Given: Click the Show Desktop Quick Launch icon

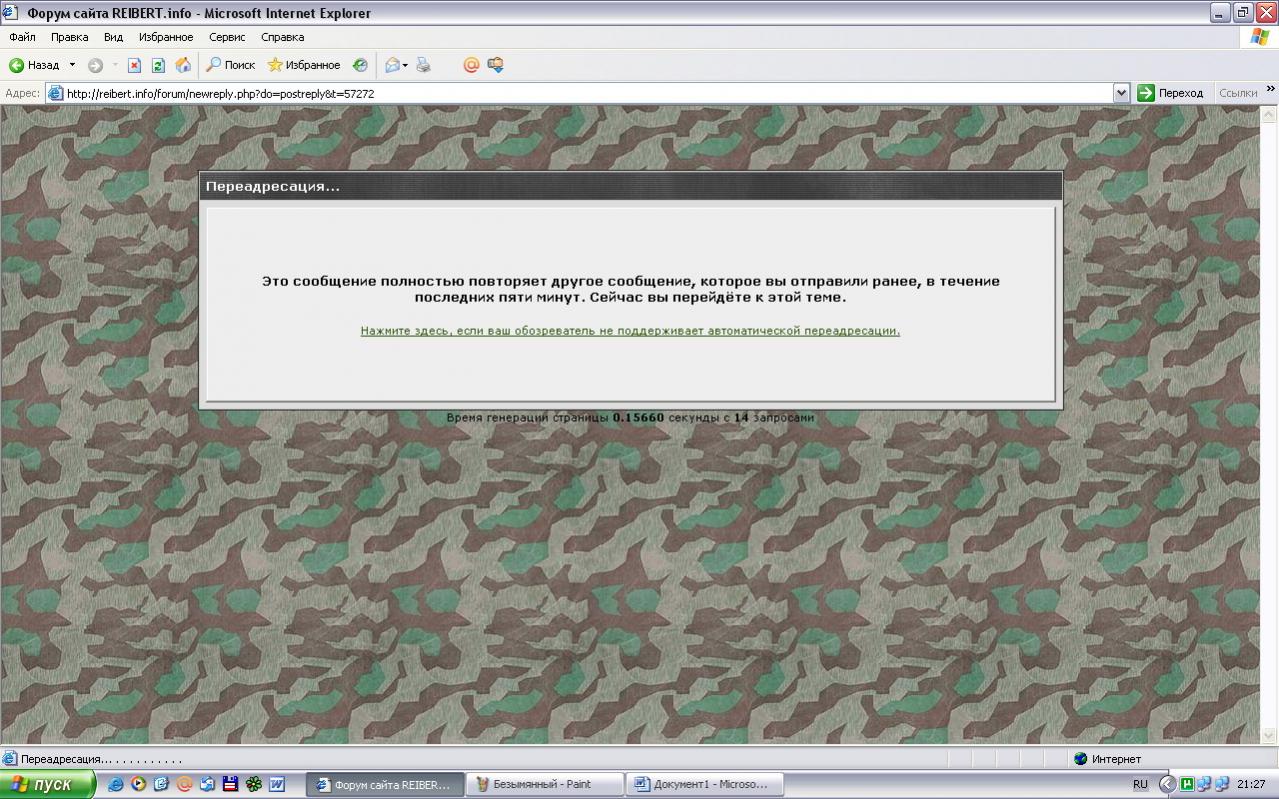Looking at the screenshot, I should tap(207, 785).
